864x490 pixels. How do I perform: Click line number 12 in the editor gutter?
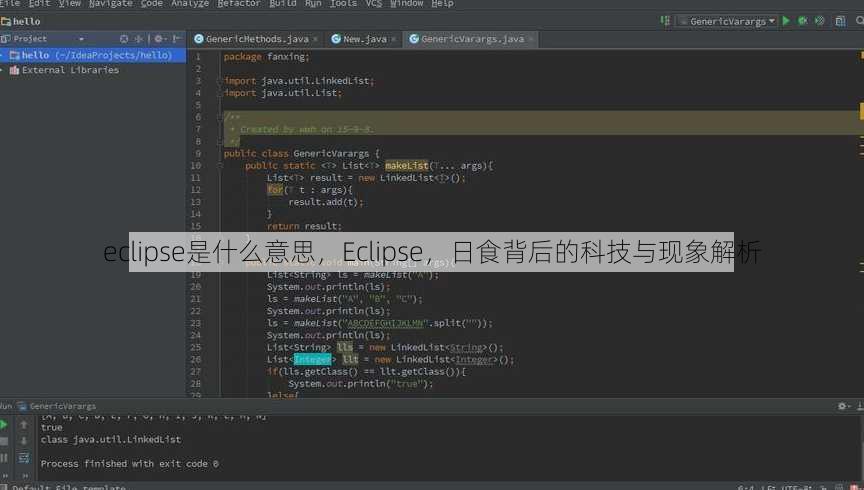[196, 190]
